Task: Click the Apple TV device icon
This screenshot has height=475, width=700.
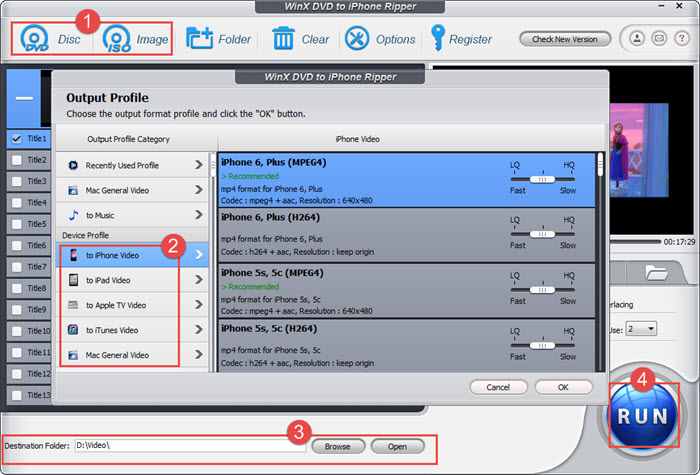Action: [73, 305]
